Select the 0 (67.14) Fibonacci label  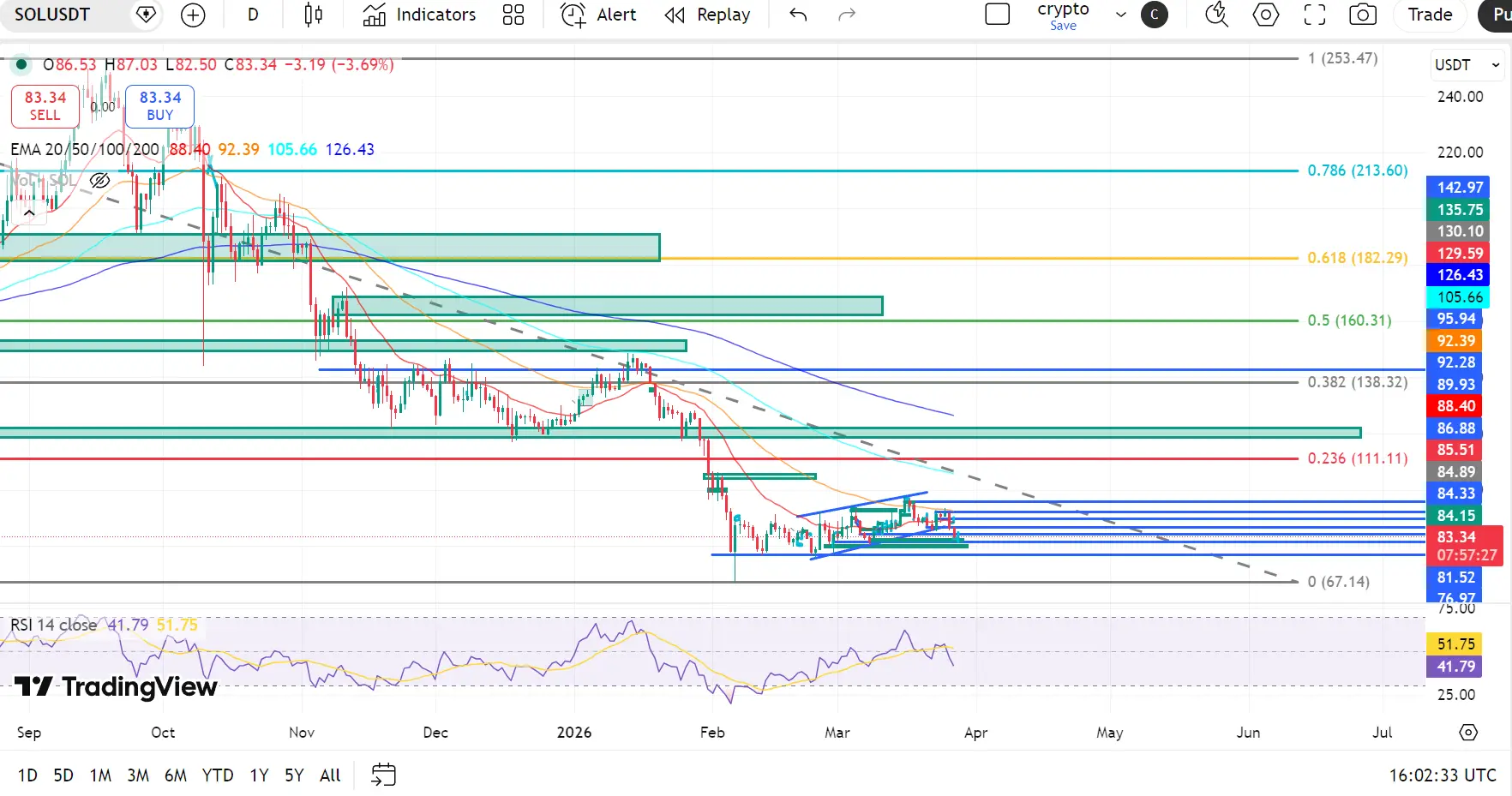tap(1339, 582)
